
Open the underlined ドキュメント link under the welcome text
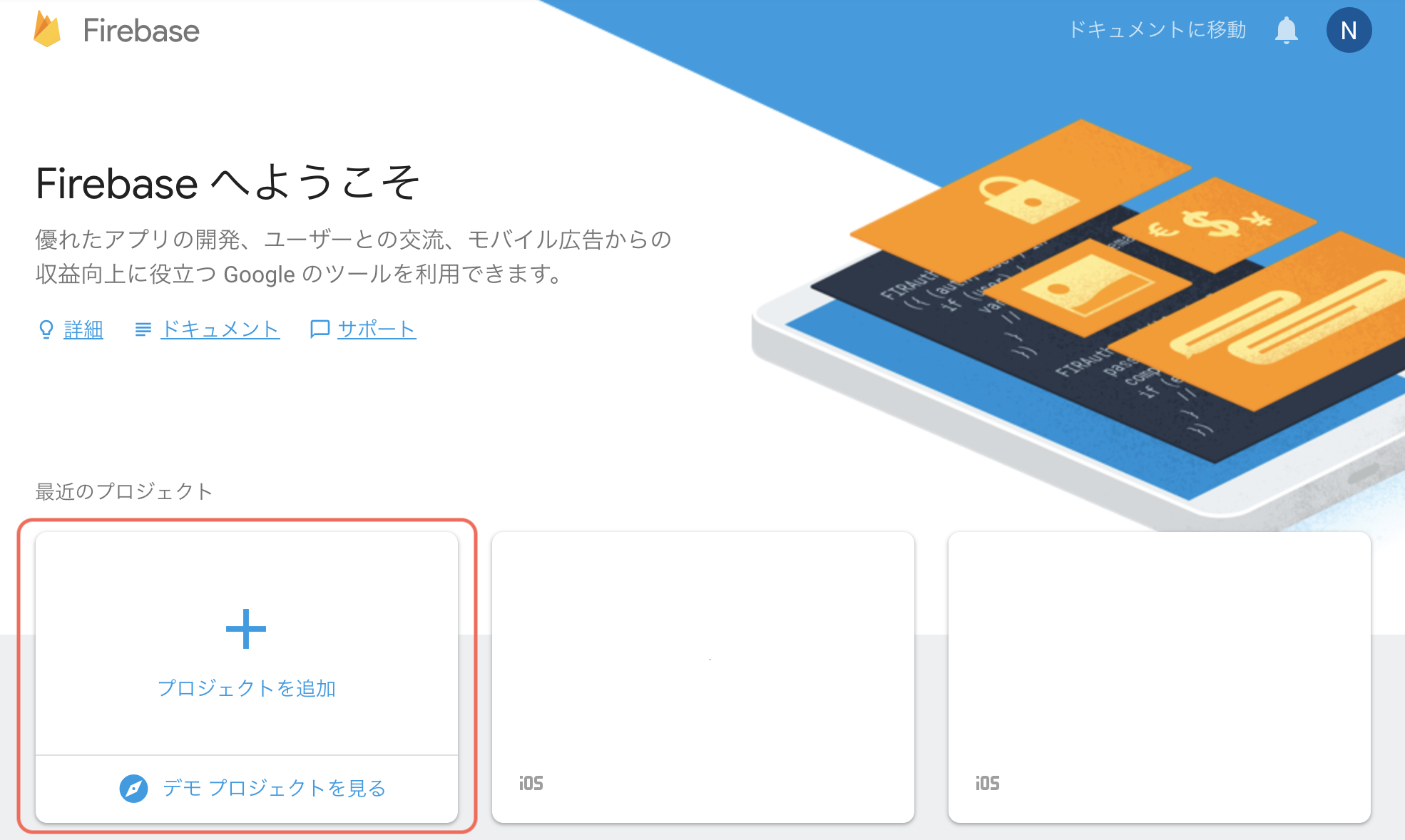pyautogui.click(x=220, y=329)
